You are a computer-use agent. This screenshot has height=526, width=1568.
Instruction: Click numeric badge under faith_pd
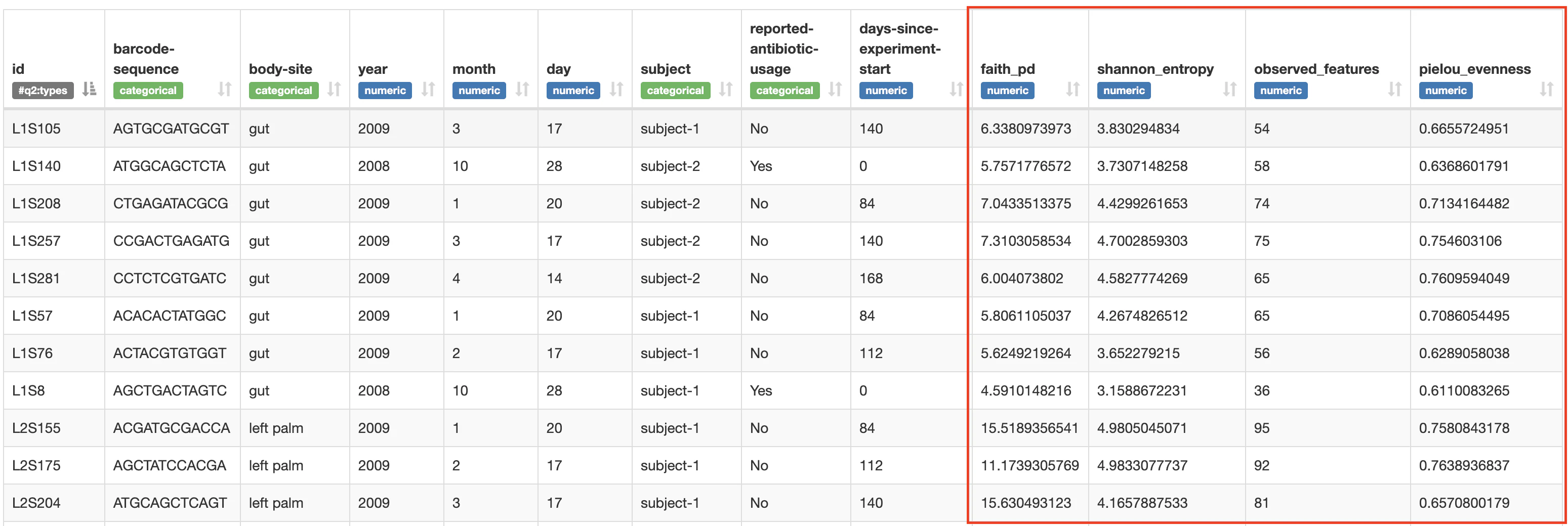coord(1007,91)
